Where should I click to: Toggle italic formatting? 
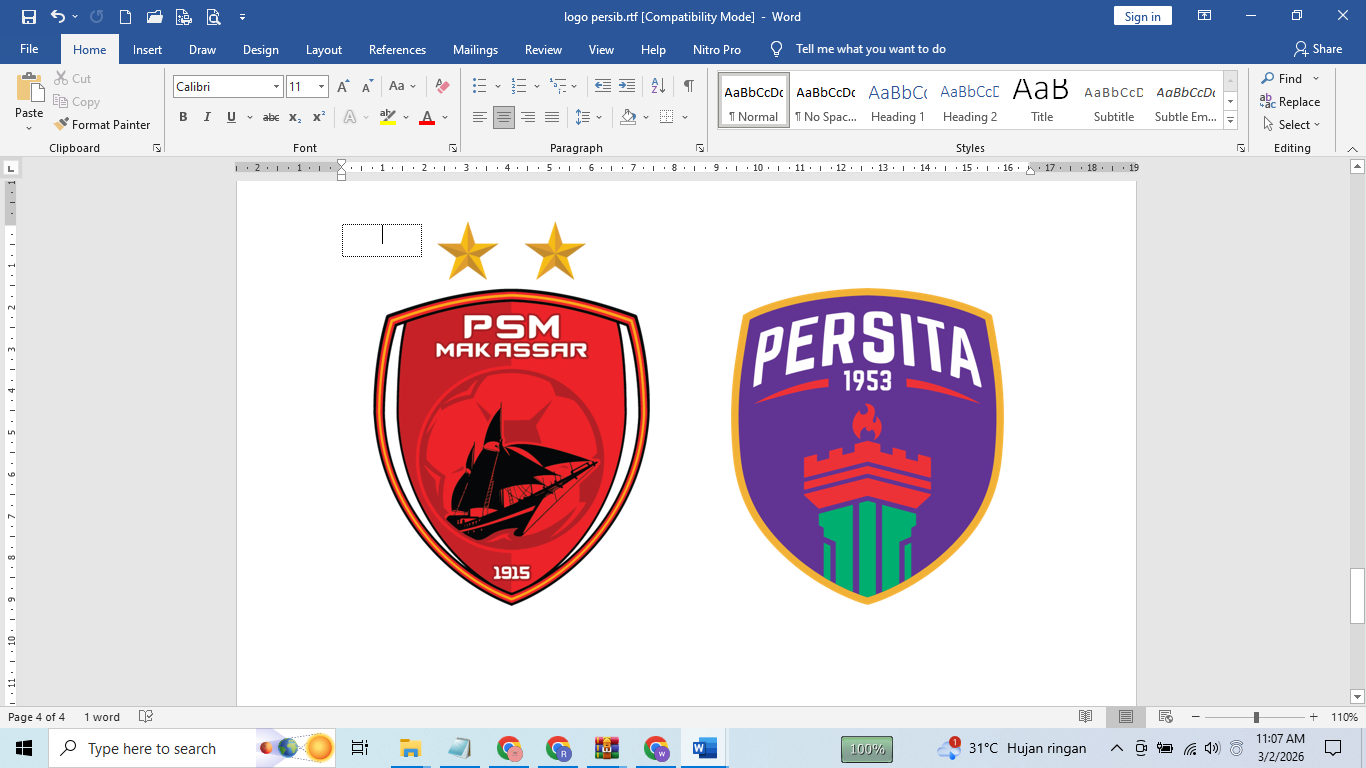(x=206, y=116)
